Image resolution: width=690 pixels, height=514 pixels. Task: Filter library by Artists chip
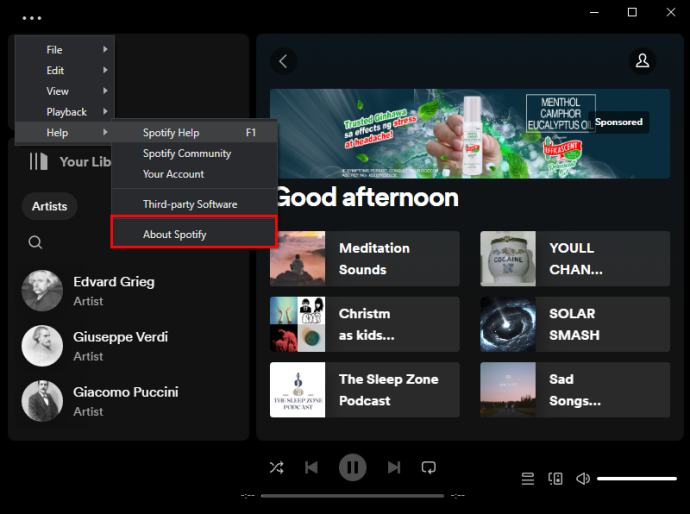click(x=50, y=206)
